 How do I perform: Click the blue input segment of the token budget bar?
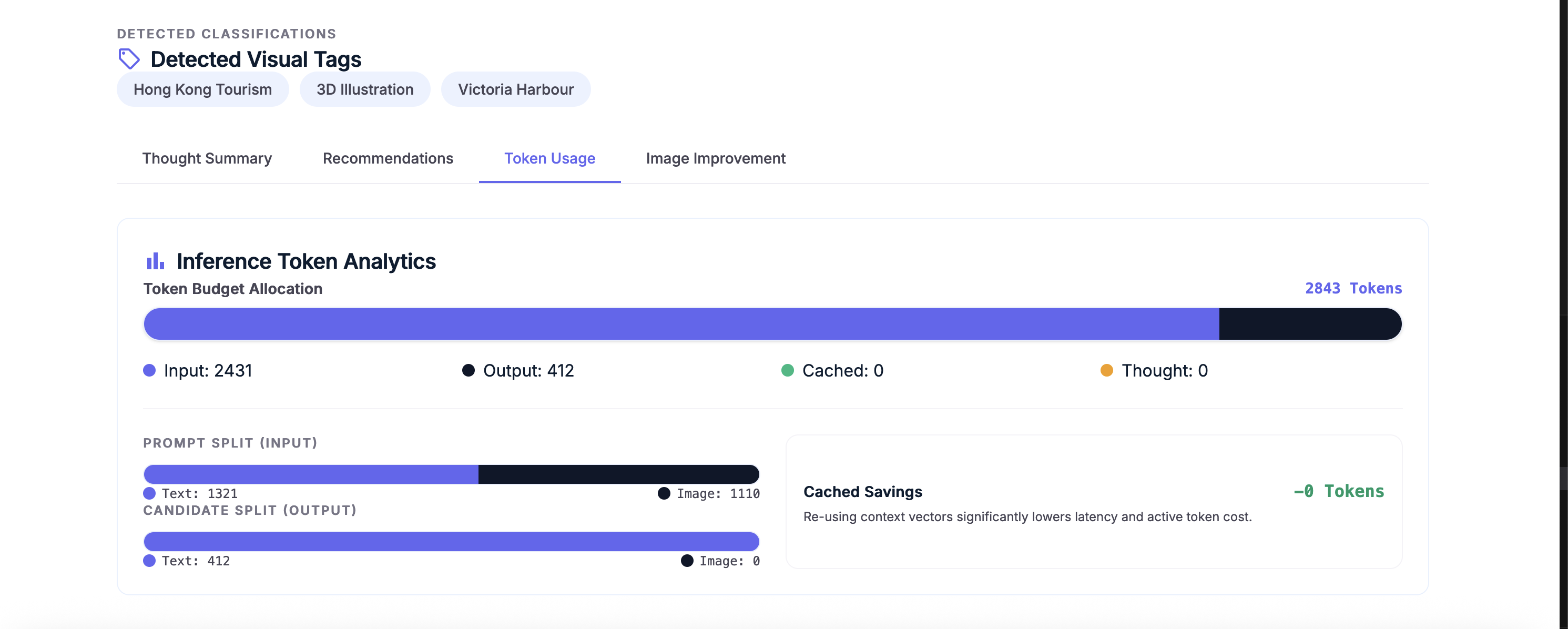[681, 324]
